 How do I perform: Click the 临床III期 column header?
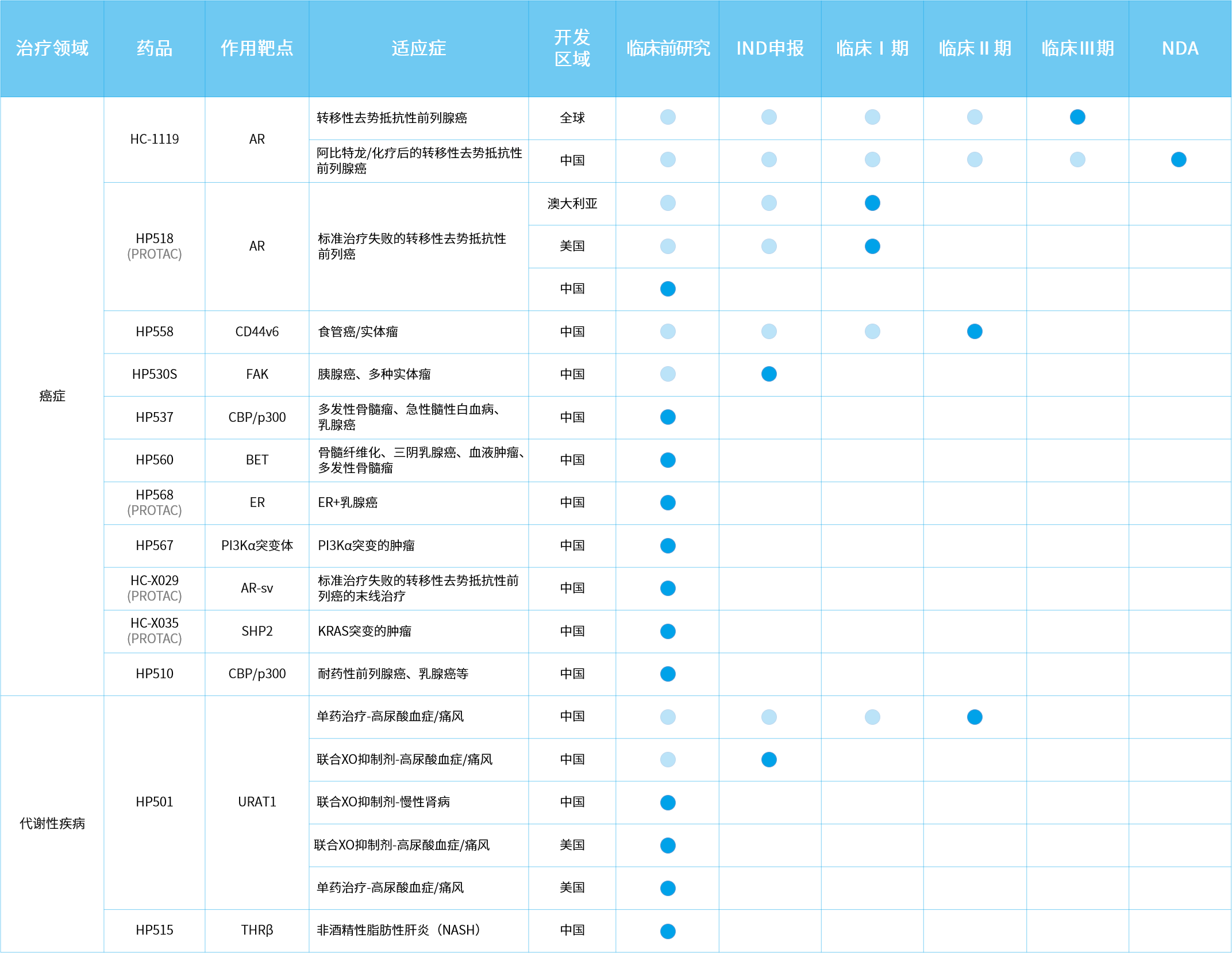[1077, 48]
